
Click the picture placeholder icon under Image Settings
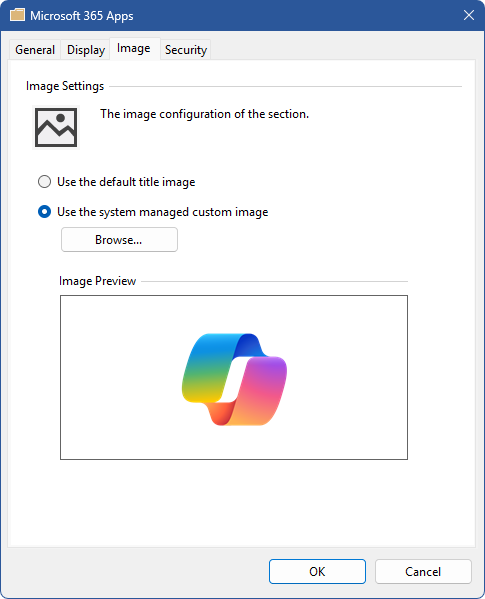(56, 127)
